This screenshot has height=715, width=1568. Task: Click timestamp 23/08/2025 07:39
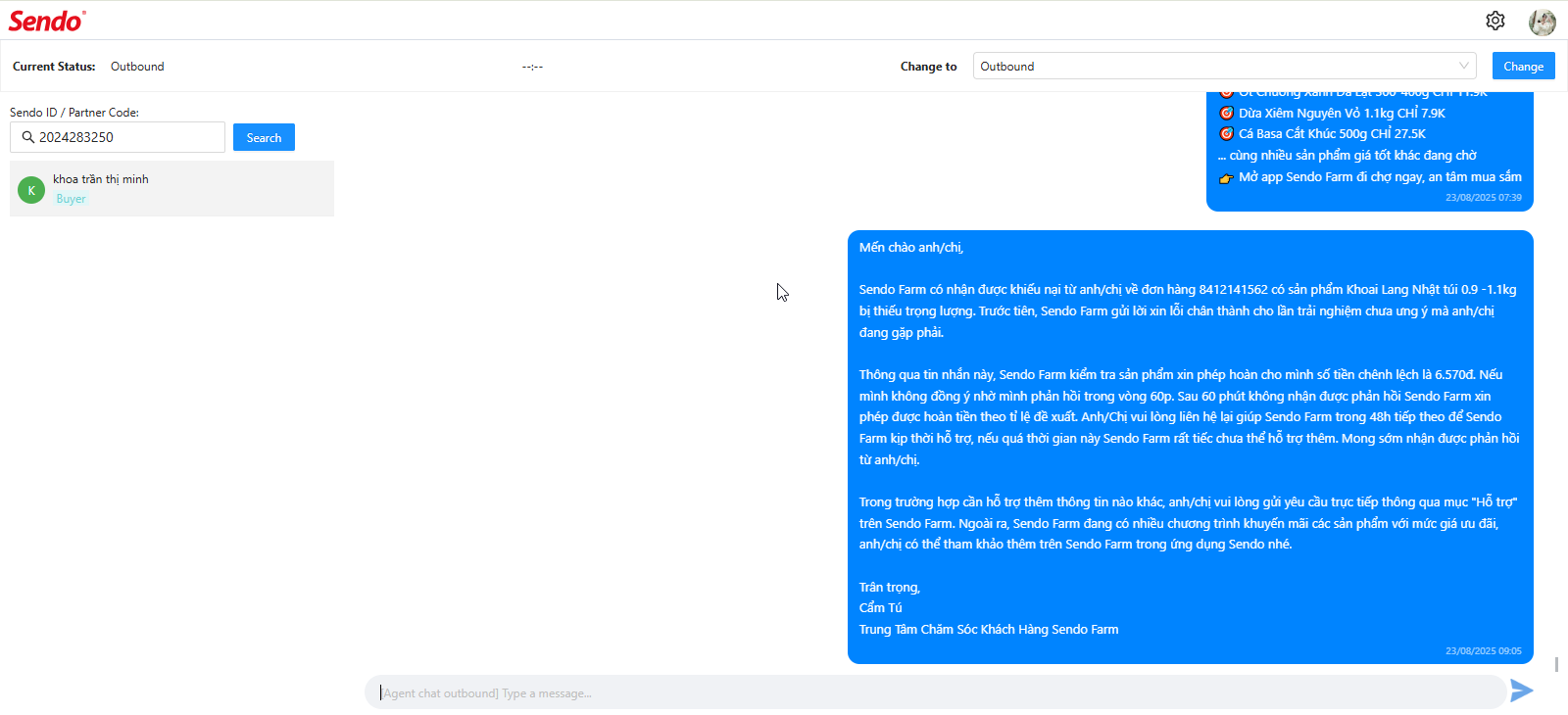click(x=1483, y=197)
